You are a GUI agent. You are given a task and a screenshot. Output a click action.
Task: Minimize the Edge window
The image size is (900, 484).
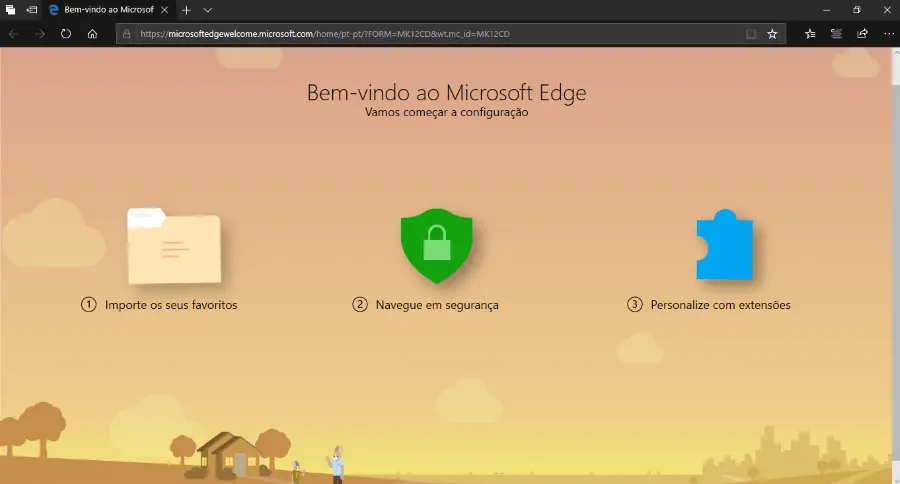[827, 10]
